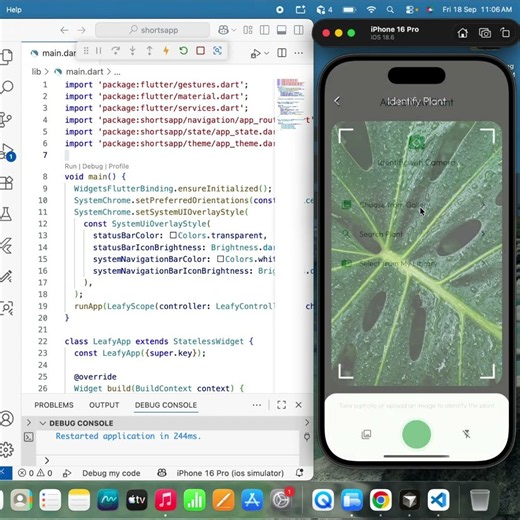Image resolution: width=520 pixels, height=520 pixels.
Task: Open the Testing flask view
Action: pyautogui.click(x=6, y=214)
